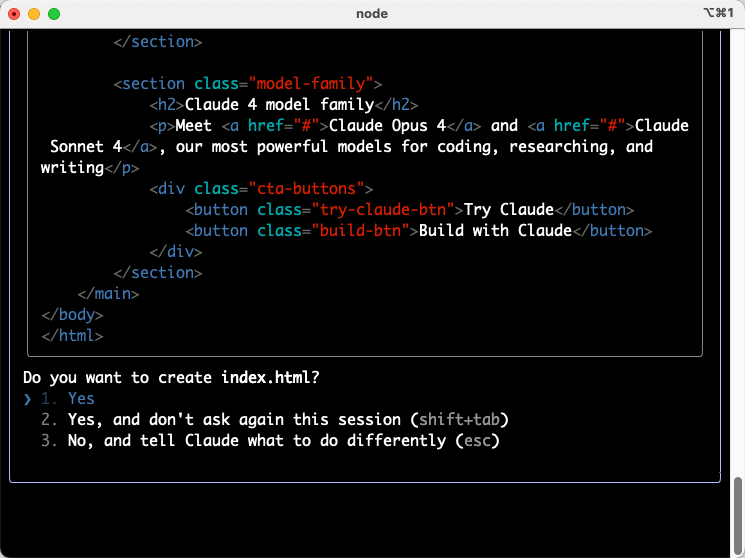745x558 pixels.
Task: Click the selection arrow beside Yes
Action: point(28,399)
